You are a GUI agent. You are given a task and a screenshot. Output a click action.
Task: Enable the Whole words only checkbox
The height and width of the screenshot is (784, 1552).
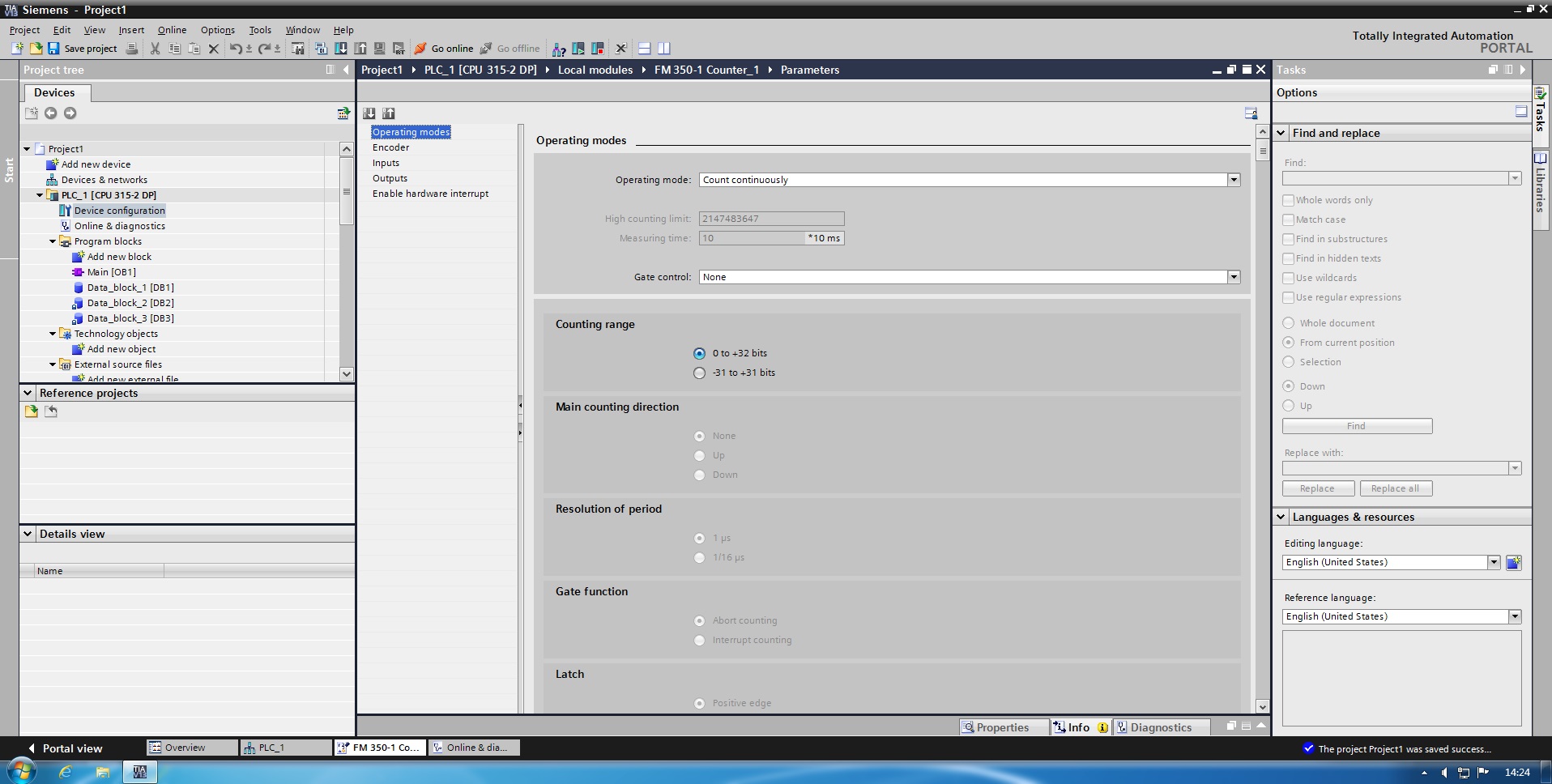coord(1288,200)
